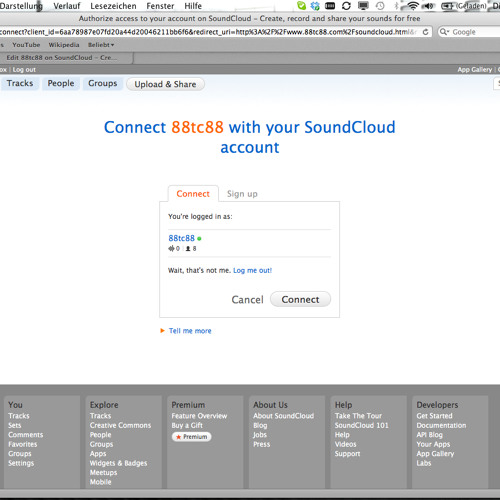Reload the page with the address bar refresh icon
This screenshot has height=500, width=500.
(x=425, y=32)
